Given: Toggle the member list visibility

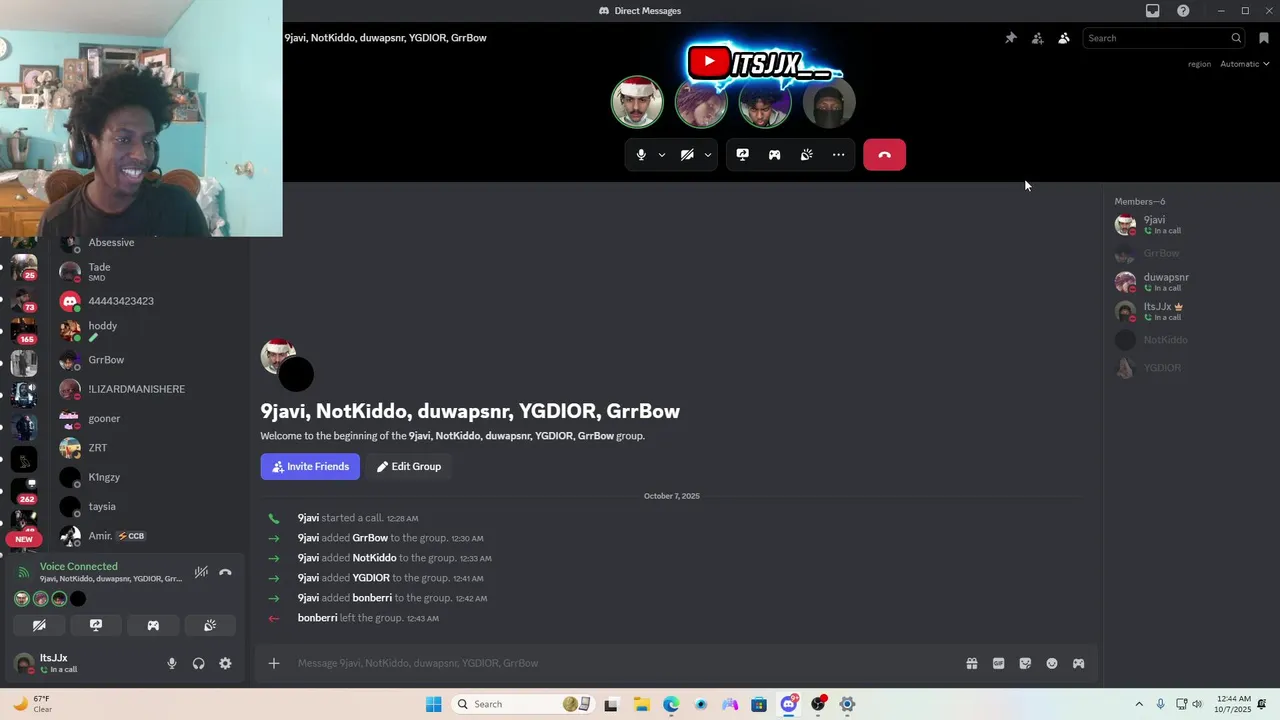Looking at the screenshot, I should (x=1063, y=38).
